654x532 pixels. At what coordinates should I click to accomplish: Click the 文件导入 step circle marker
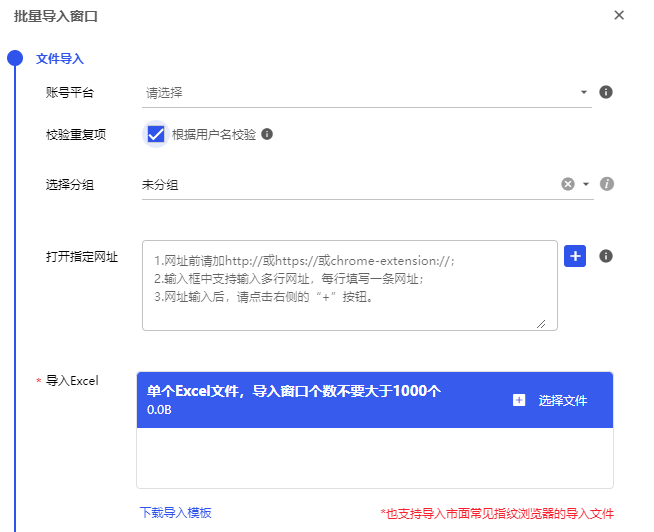(15, 58)
